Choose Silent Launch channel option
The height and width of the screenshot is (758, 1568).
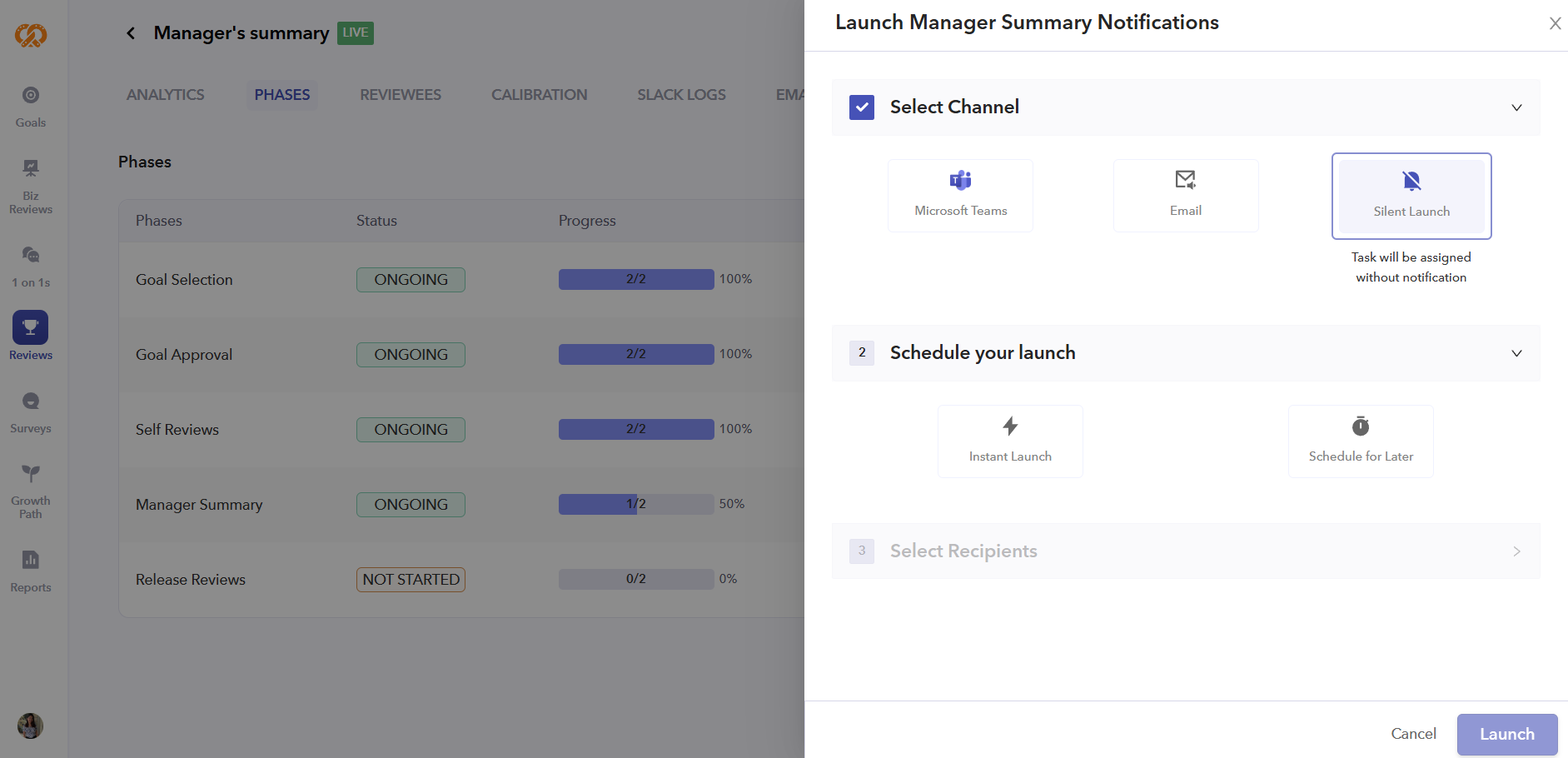[x=1411, y=196]
